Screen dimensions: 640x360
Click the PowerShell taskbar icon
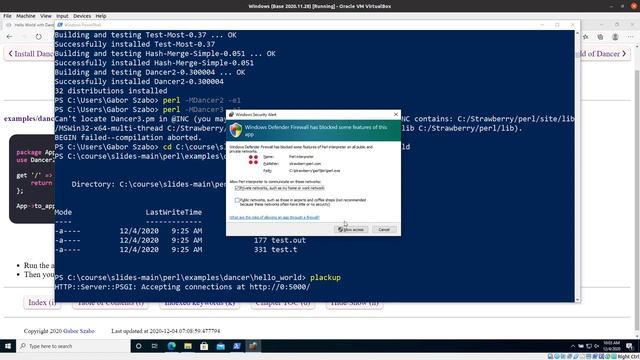point(237,346)
